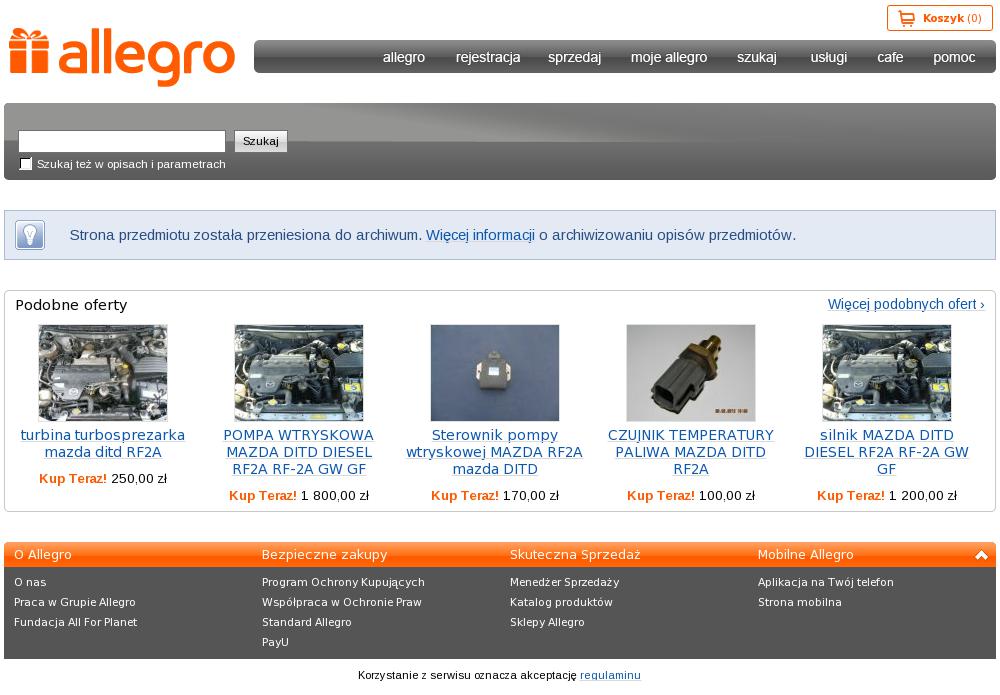Open the POMPA WTRYSKOWA engine thumbnail
The height and width of the screenshot is (695, 1000).
[x=298, y=373]
